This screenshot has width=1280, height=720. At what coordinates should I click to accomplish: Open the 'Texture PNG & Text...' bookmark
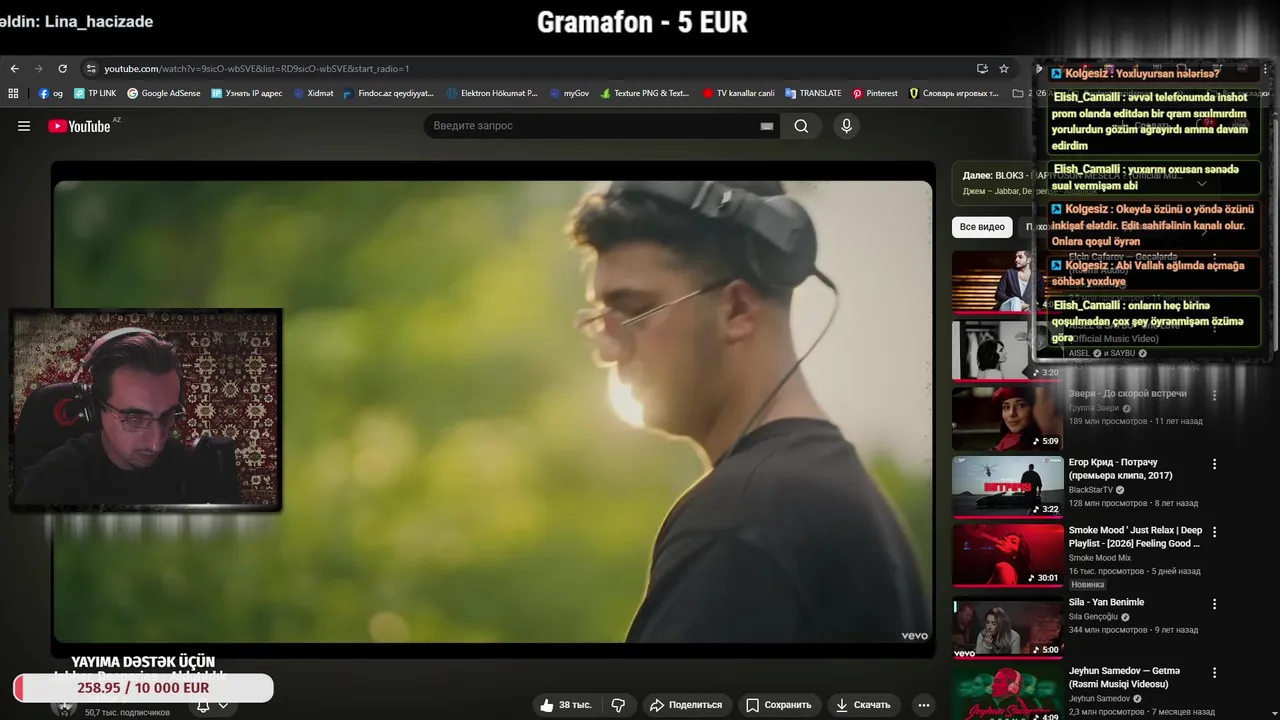pyautogui.click(x=645, y=93)
